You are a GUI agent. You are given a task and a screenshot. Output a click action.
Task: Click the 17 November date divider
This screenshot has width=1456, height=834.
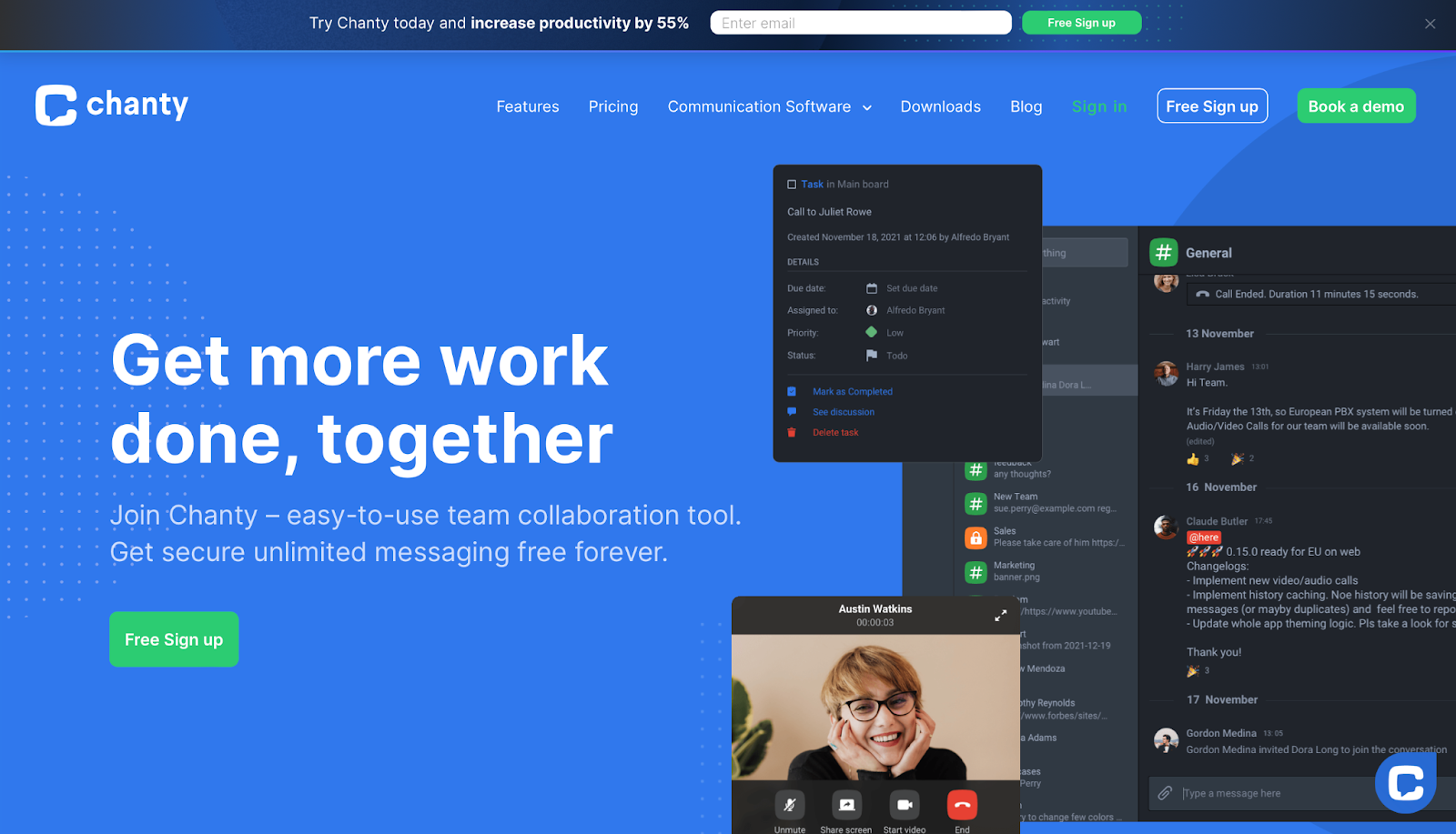tap(1222, 699)
